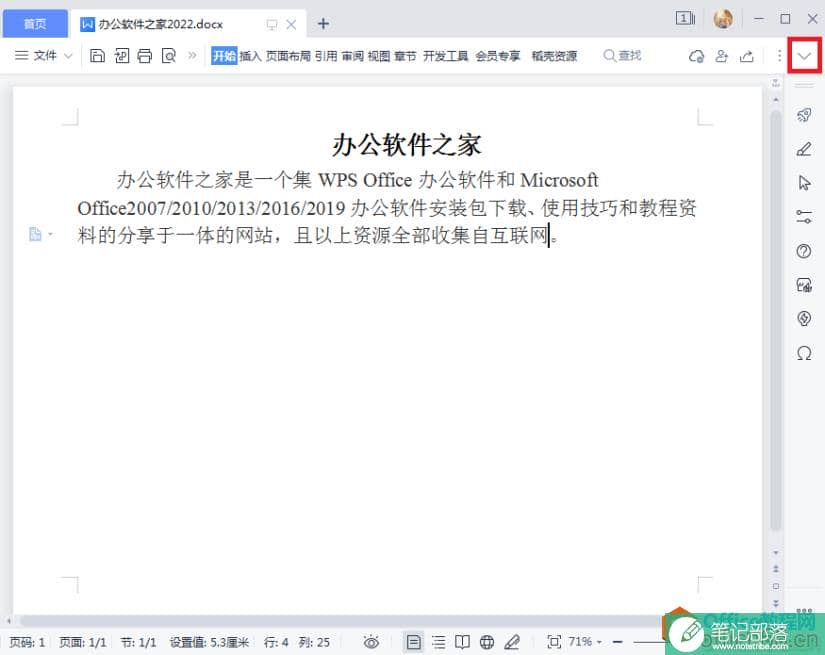Click the cloud sync icon
The width and height of the screenshot is (825, 655).
[697, 56]
